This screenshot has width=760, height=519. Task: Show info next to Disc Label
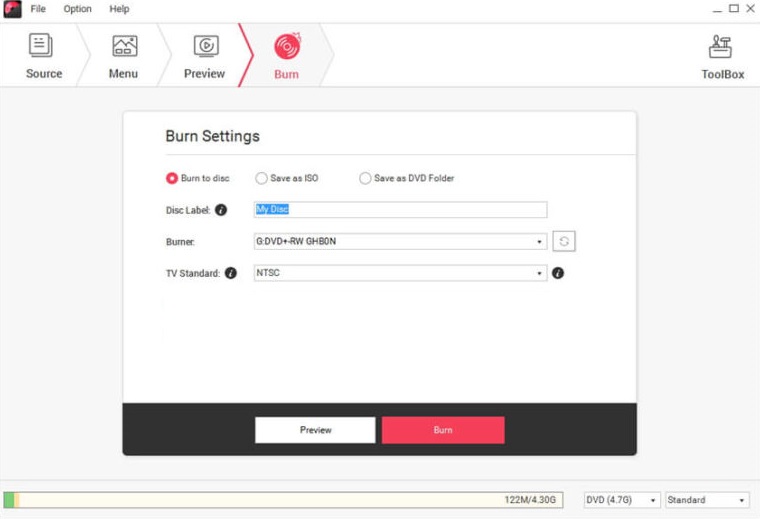pyautogui.click(x=221, y=210)
